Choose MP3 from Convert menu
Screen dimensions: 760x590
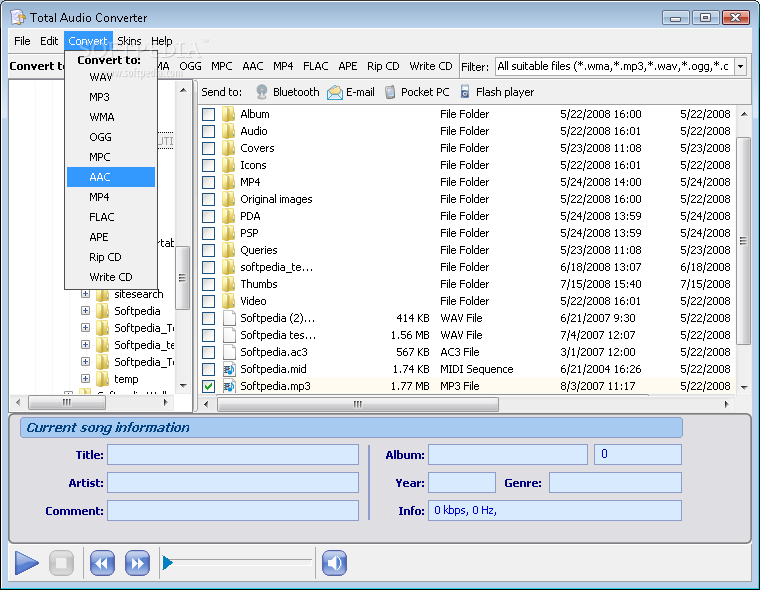(111, 97)
